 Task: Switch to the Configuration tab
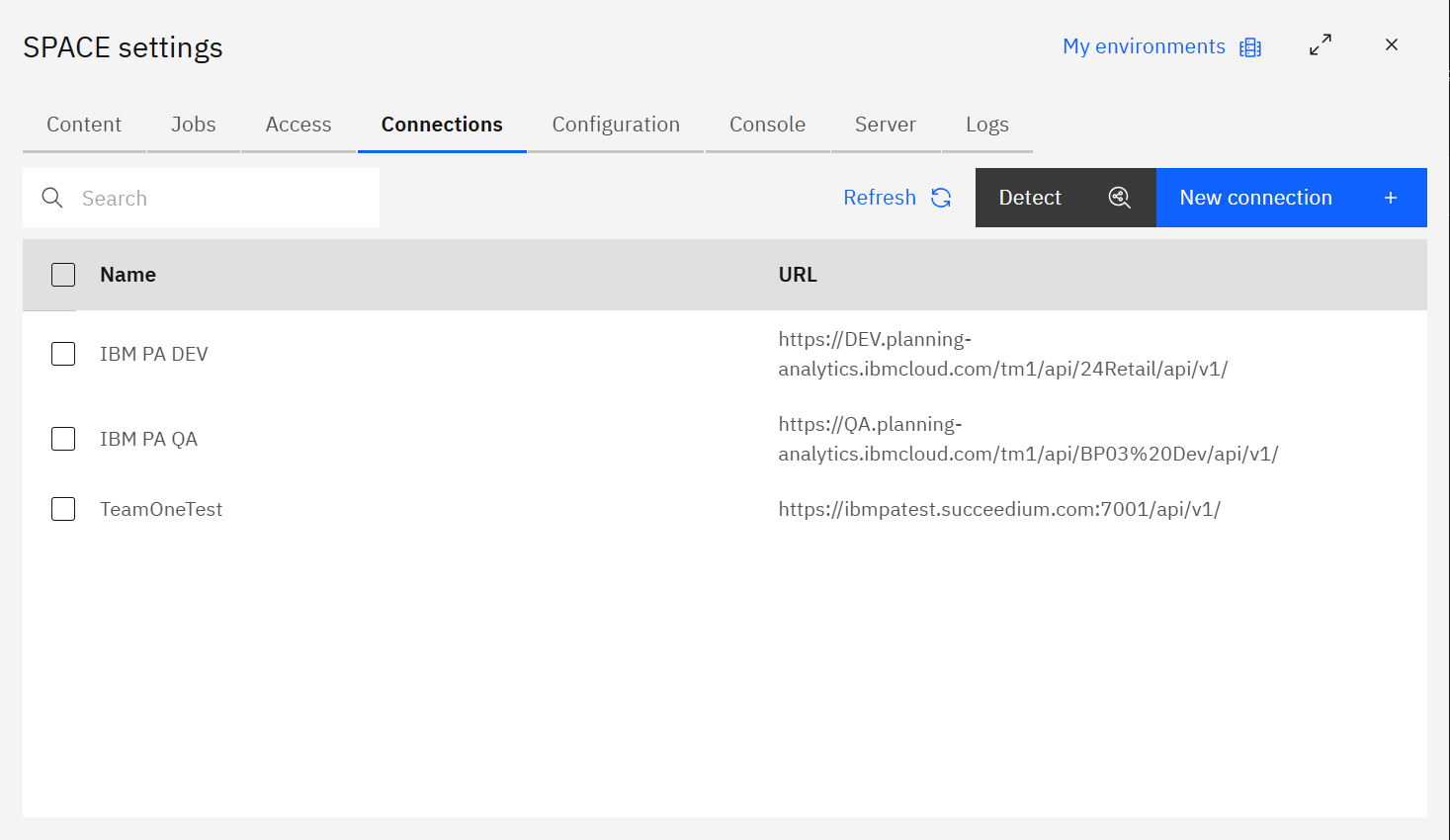pos(615,125)
